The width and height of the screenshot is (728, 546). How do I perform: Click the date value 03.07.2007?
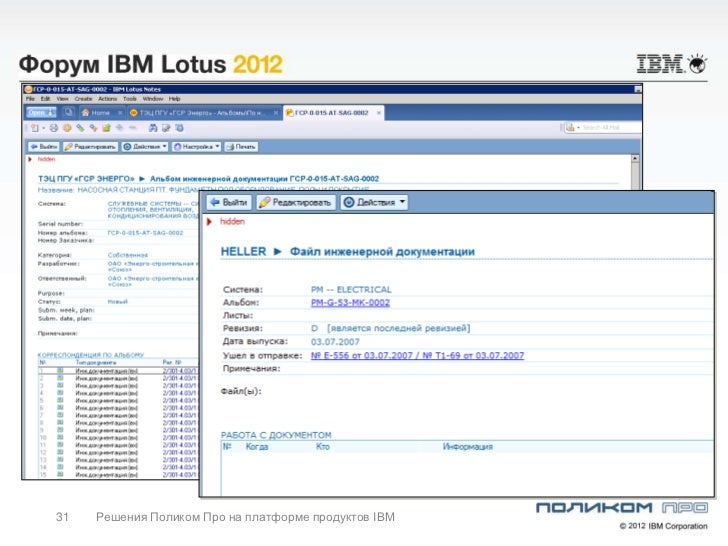tap(335, 342)
